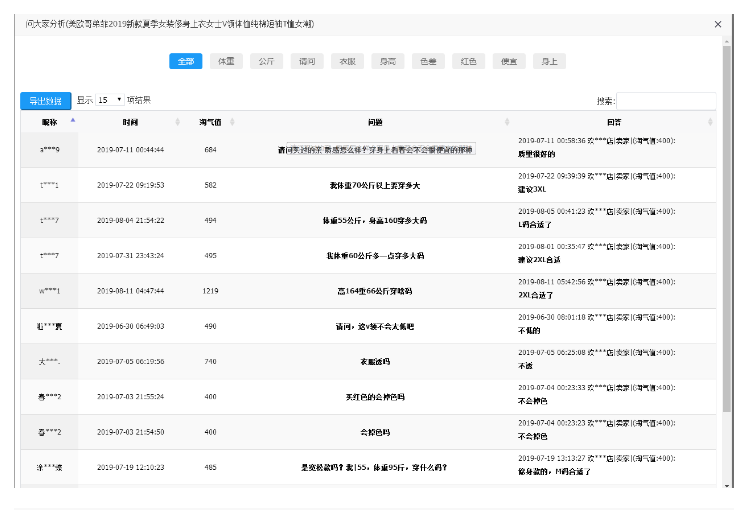749x510 pixels.
Task: Select the 公斤 filter tab
Action: pos(267,61)
